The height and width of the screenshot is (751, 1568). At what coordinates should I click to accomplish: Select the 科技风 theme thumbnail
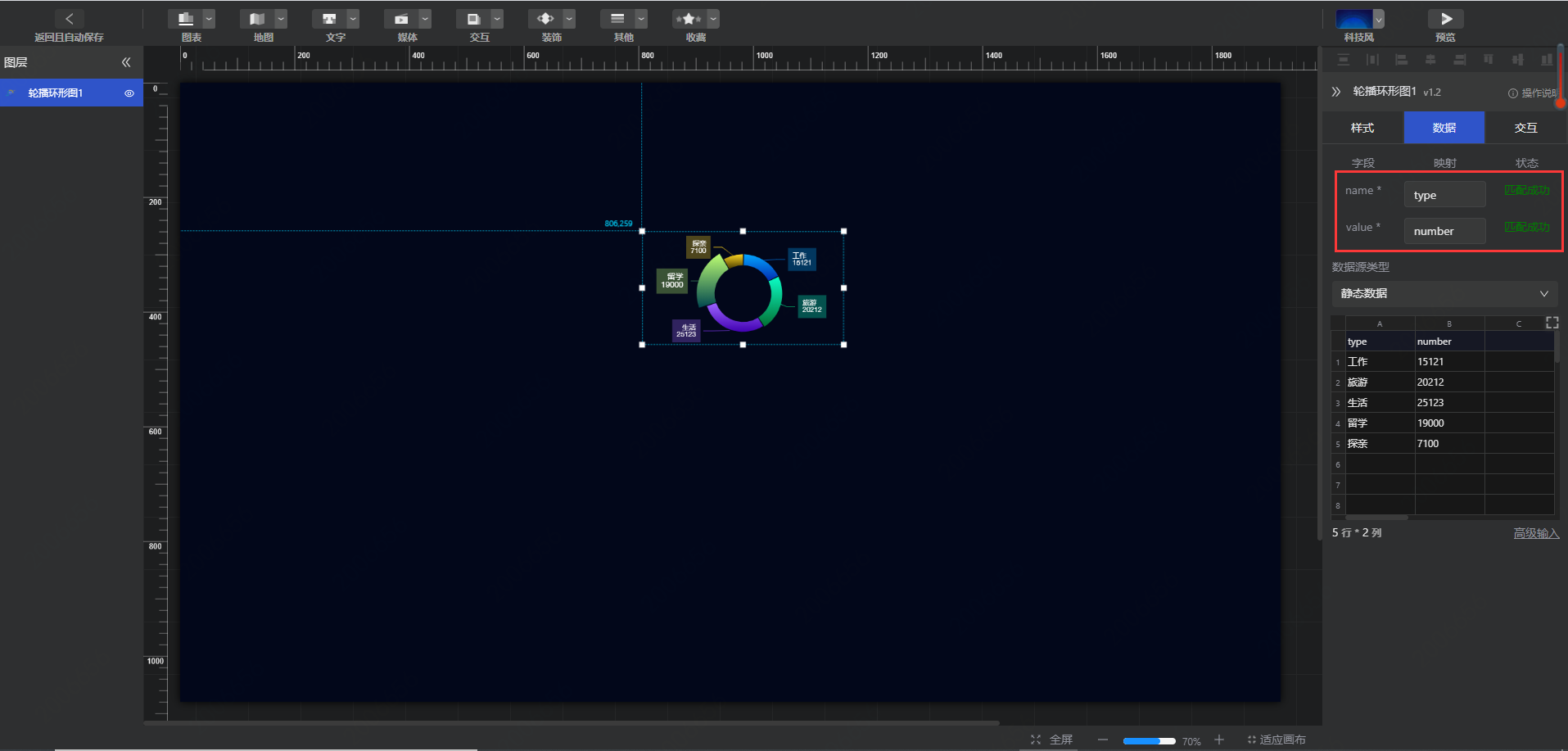point(1354,18)
